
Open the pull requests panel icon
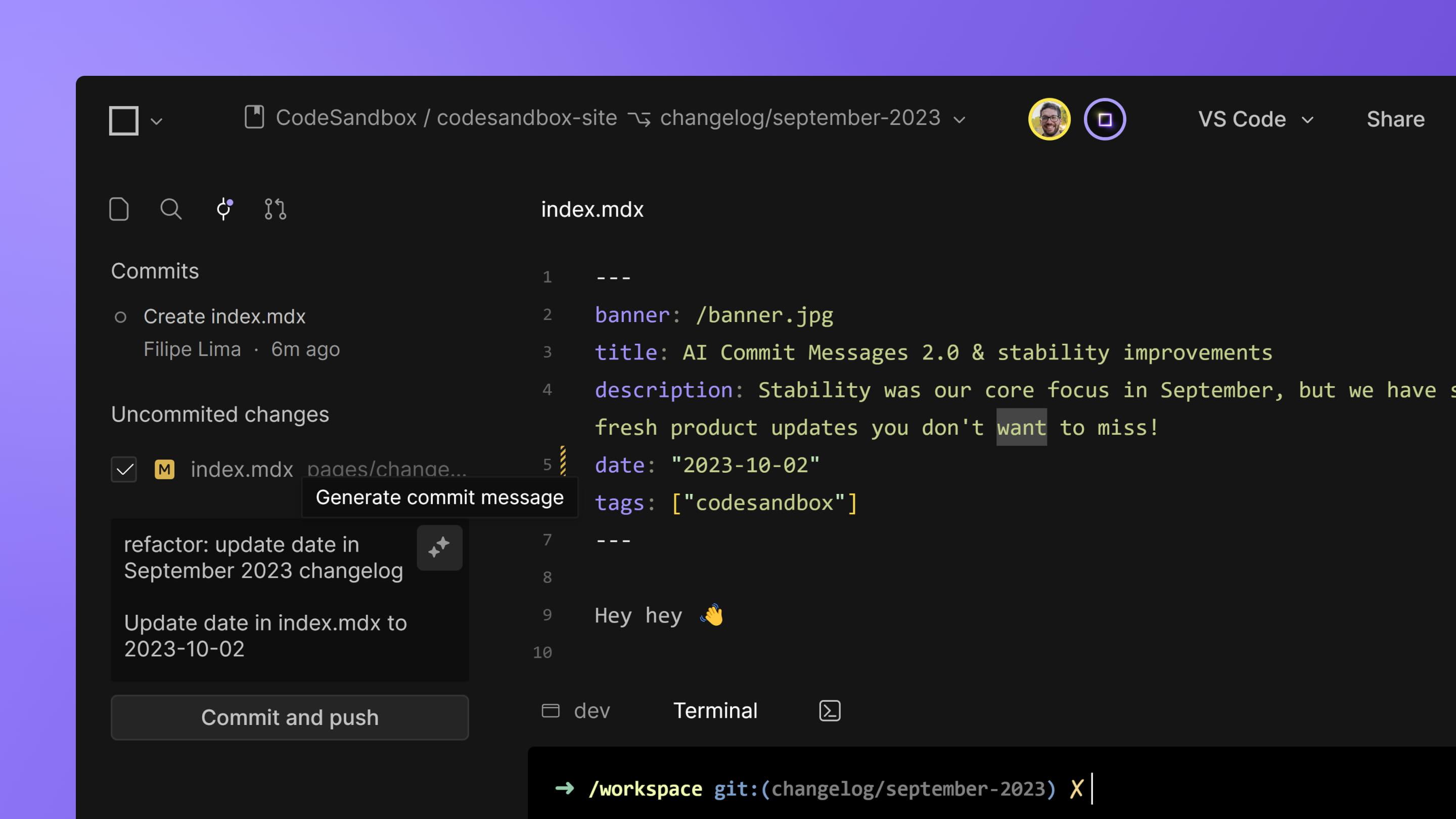pos(275,209)
